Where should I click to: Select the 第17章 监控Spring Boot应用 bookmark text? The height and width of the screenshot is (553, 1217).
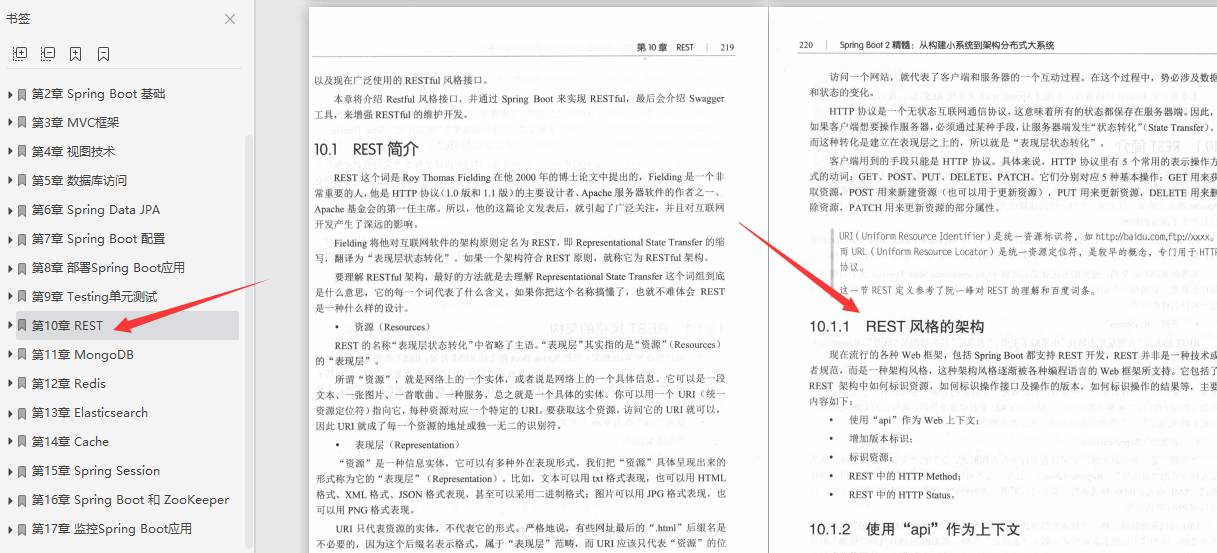(112, 529)
